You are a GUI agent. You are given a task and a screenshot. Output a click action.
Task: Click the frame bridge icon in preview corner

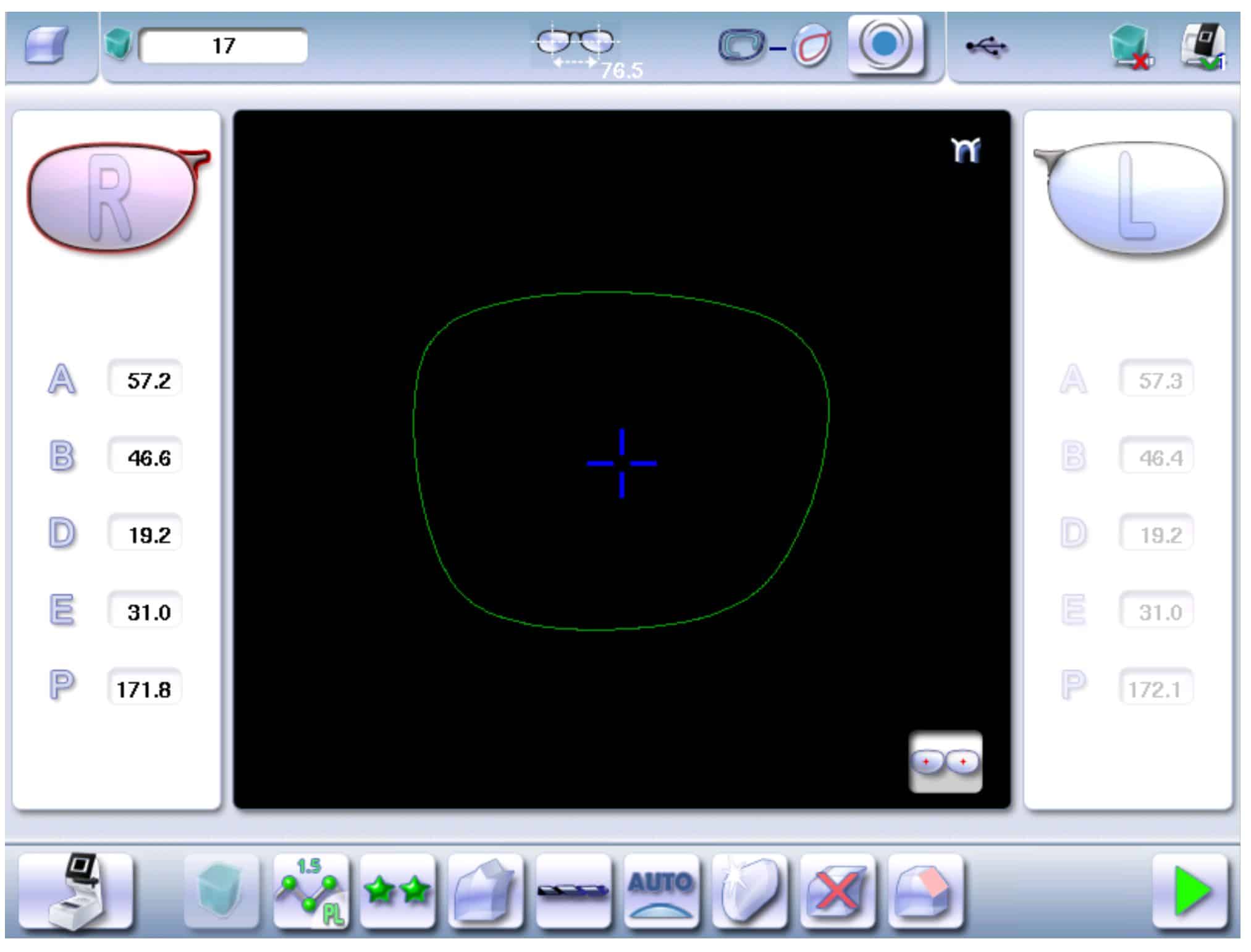[x=966, y=150]
